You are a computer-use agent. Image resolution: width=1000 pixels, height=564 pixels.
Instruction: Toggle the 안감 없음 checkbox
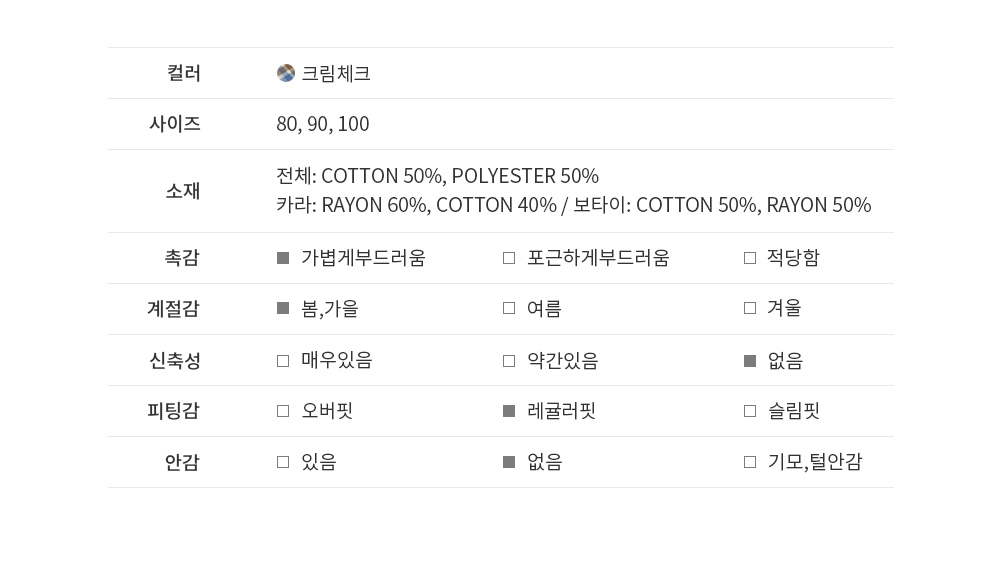[509, 462]
